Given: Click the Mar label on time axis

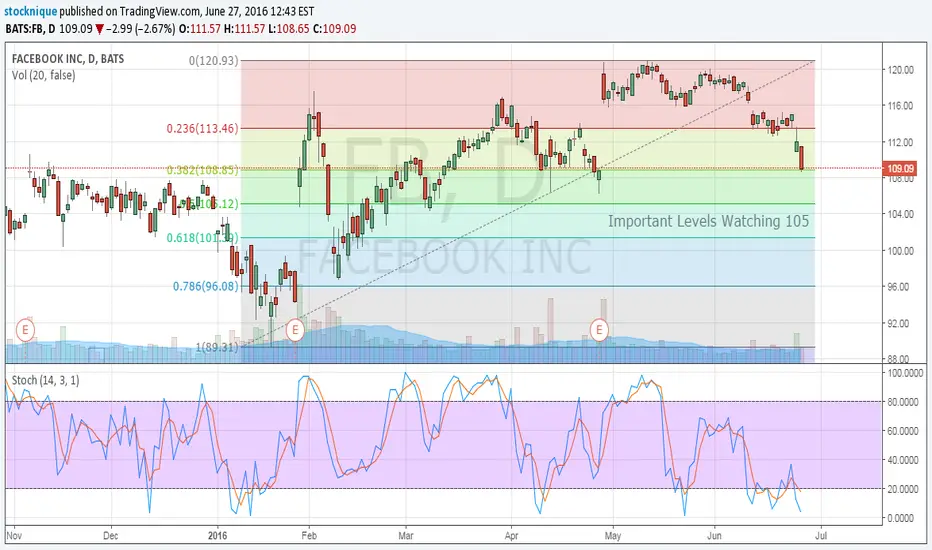Looking at the screenshot, I should 406,536.
